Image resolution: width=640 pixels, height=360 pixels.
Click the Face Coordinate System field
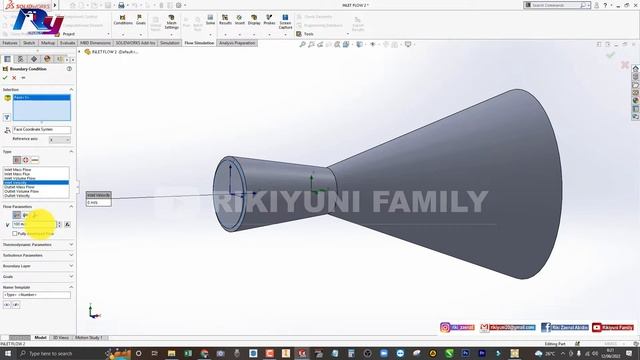coord(41,129)
